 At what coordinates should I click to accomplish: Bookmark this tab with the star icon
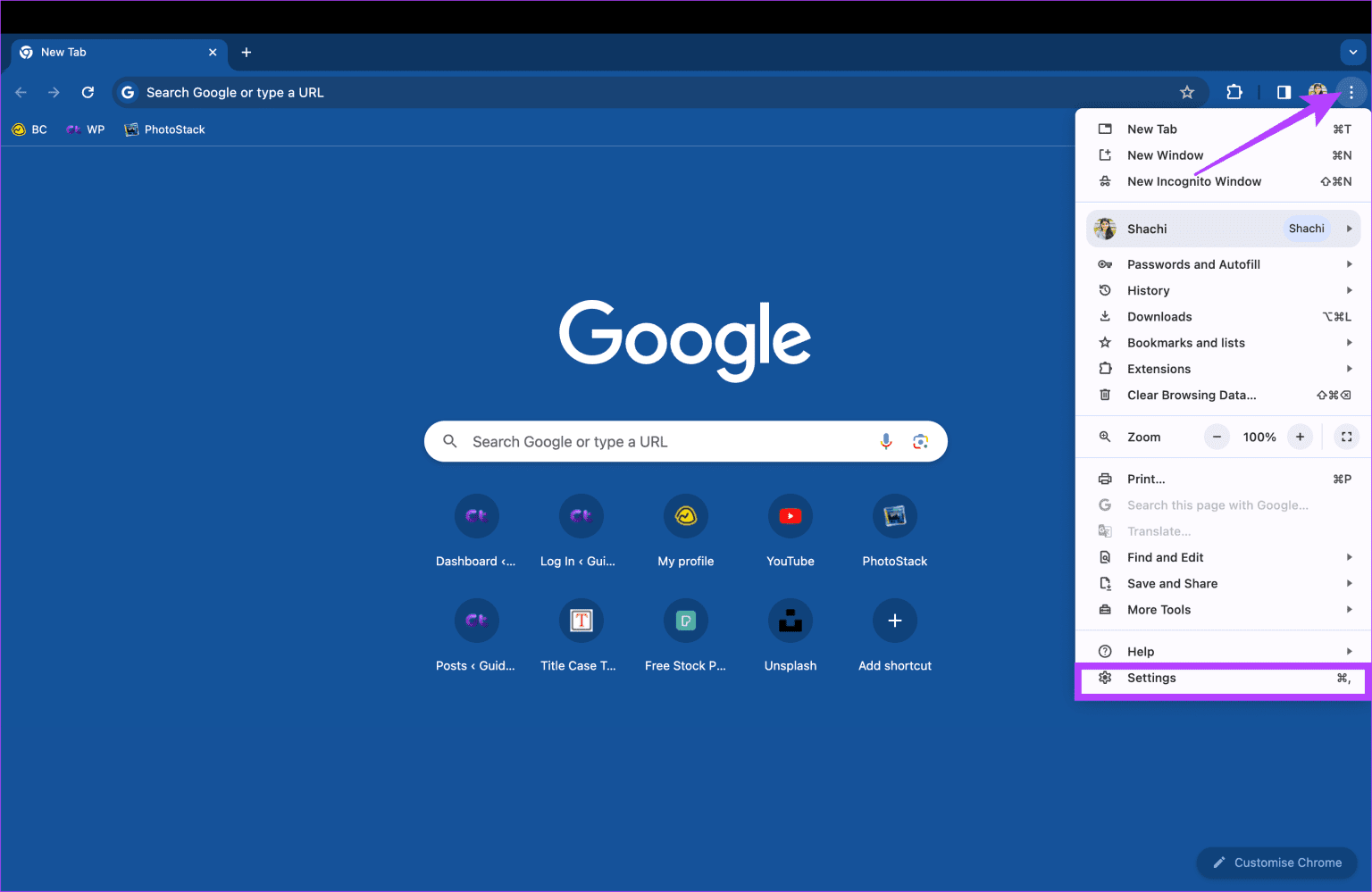(x=1187, y=92)
